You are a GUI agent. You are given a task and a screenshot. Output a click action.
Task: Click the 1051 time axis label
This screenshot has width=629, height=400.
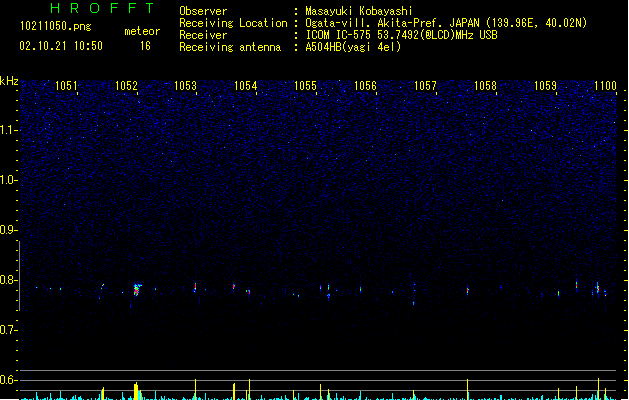pyautogui.click(x=66, y=85)
